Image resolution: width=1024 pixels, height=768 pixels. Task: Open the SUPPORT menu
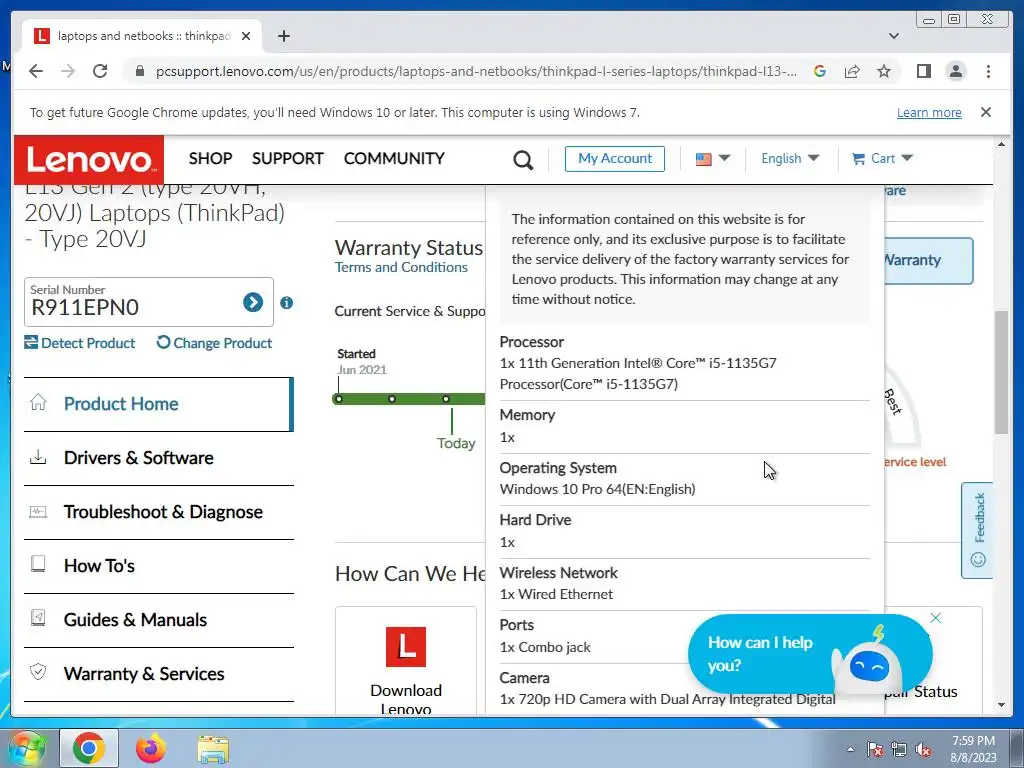[x=287, y=159]
